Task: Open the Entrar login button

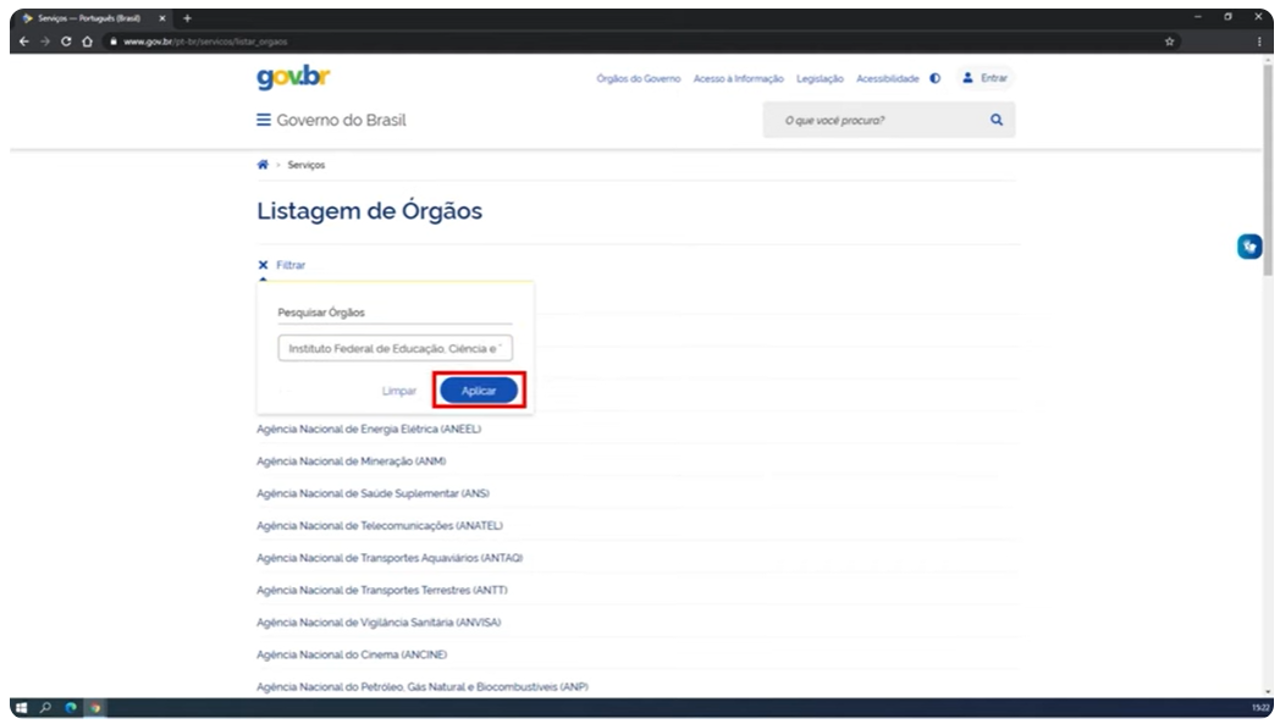Action: 985,78
